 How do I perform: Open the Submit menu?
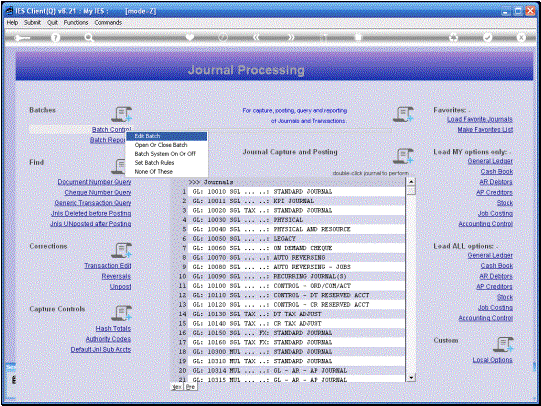[32, 22]
